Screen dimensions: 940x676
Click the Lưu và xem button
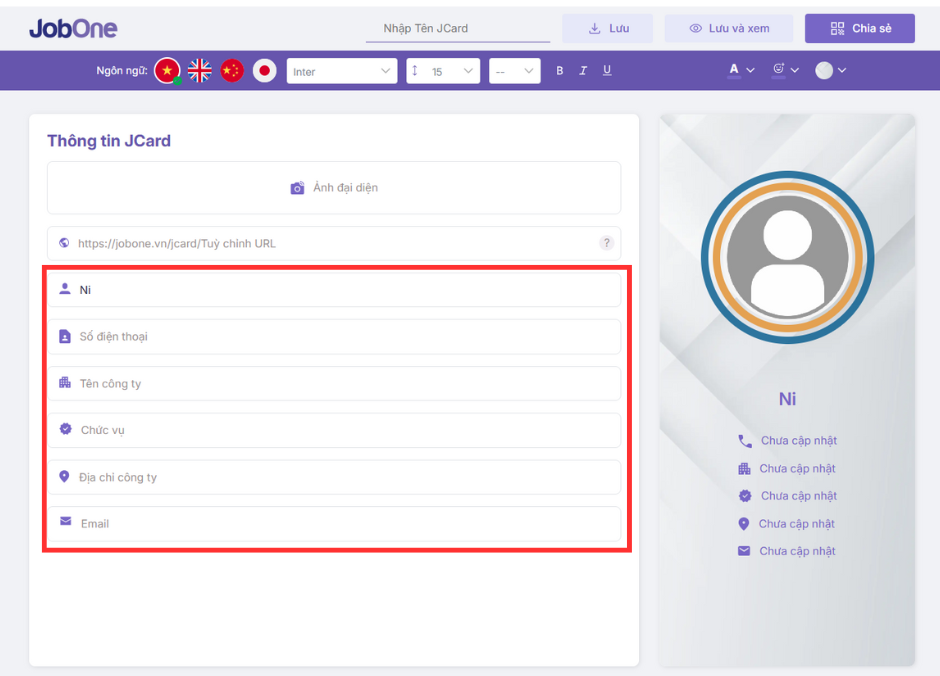(x=728, y=28)
